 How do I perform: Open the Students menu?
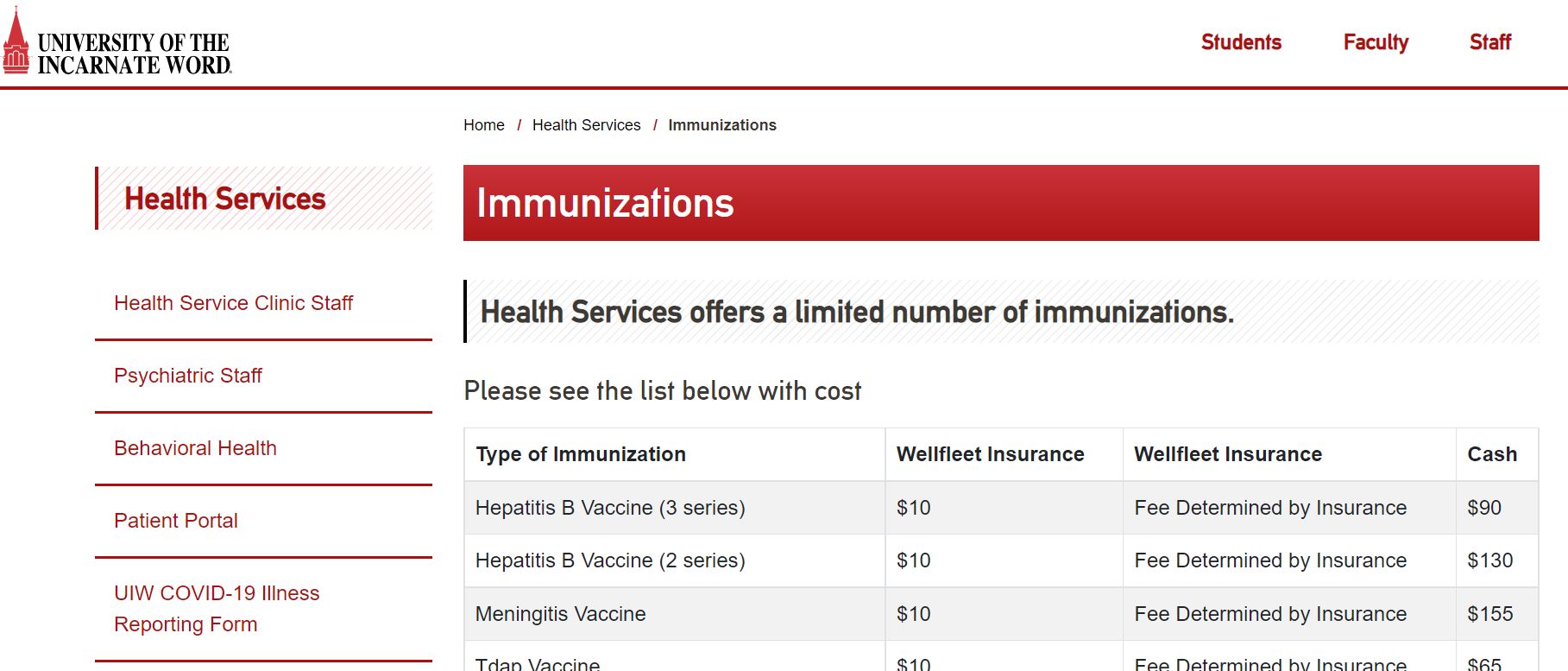pyautogui.click(x=1241, y=42)
